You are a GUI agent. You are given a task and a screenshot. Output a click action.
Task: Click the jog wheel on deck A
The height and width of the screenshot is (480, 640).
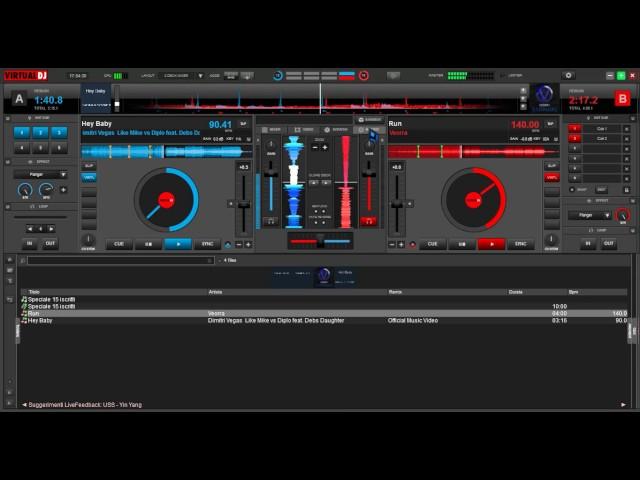pyautogui.click(x=166, y=200)
